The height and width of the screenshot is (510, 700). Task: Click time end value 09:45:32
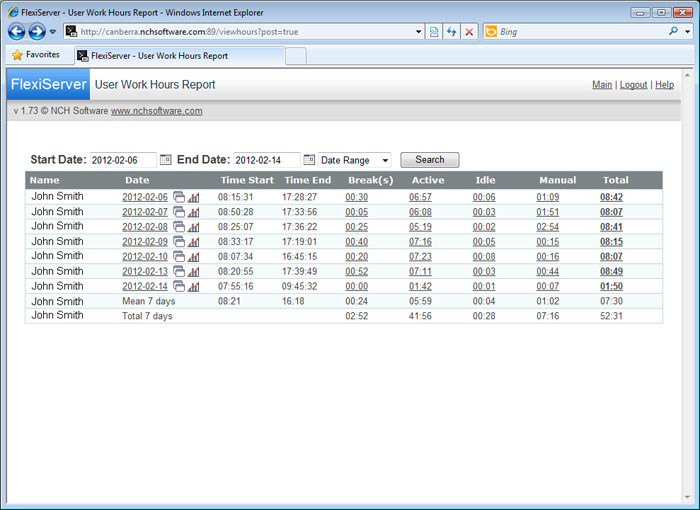[299, 286]
